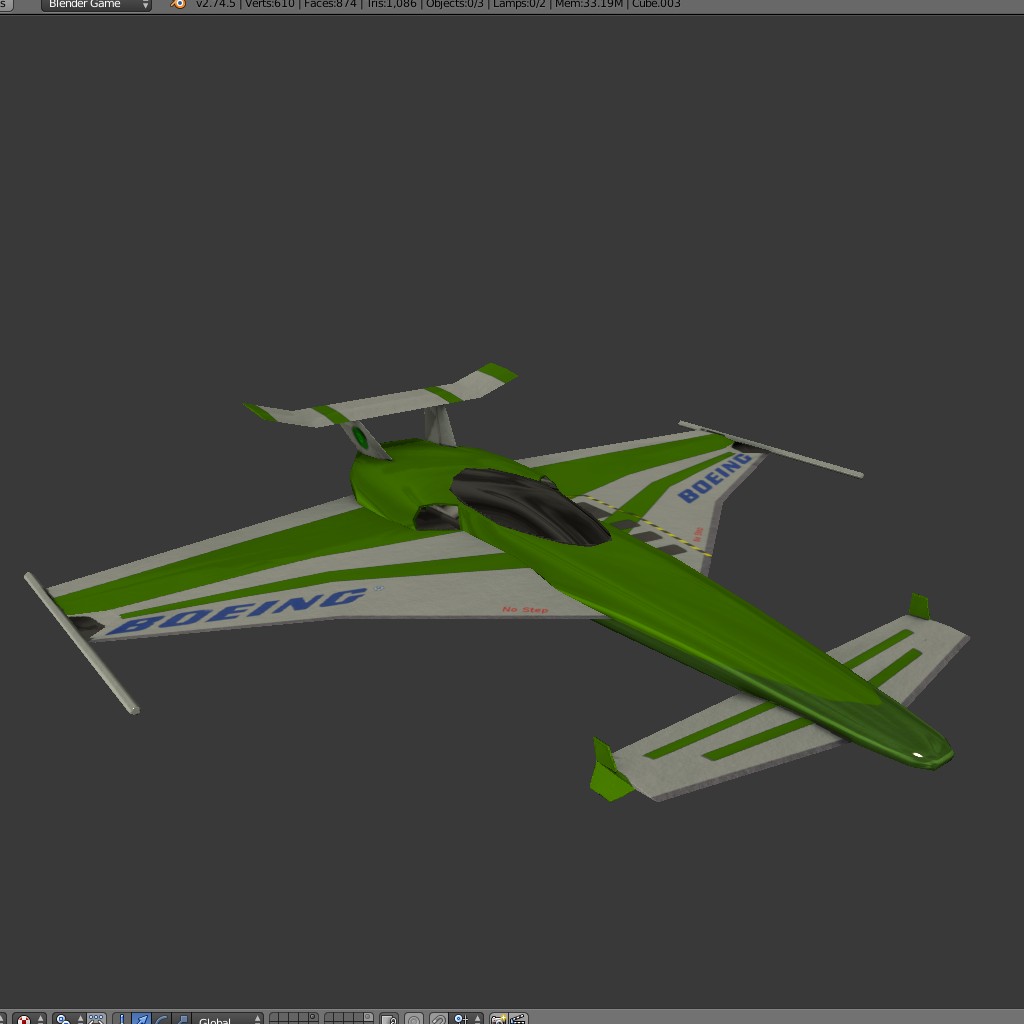The width and height of the screenshot is (1024, 1024).
Task: Open the Blender Game engine dropdown
Action: (95, 5)
